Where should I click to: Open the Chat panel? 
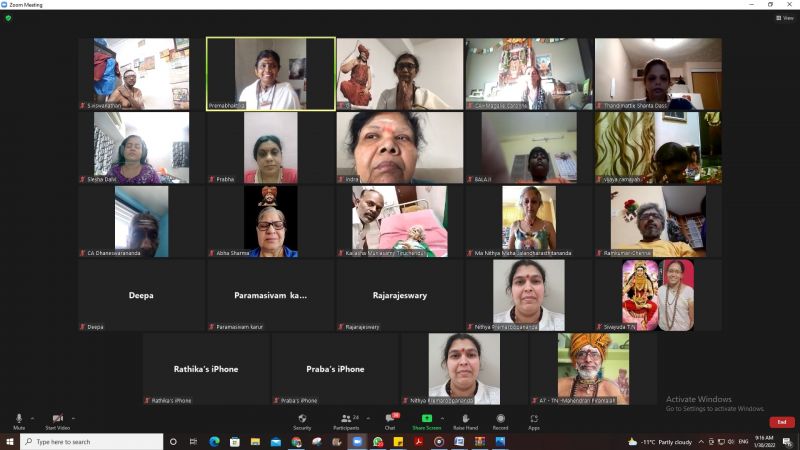point(390,421)
